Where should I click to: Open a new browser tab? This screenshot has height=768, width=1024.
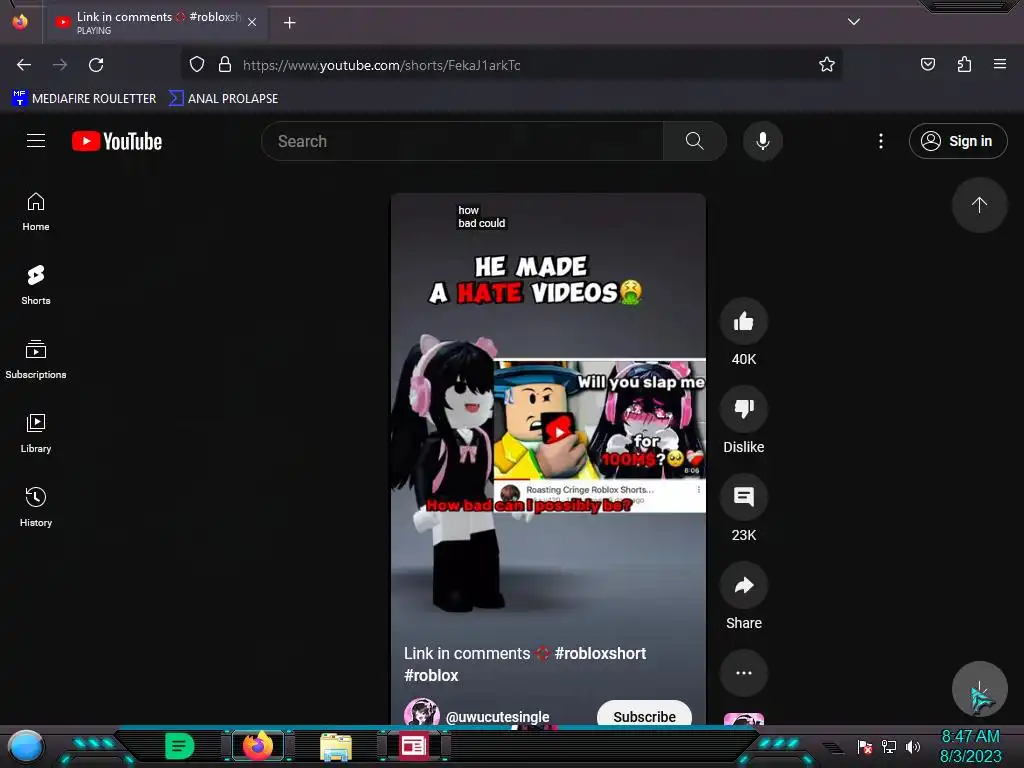click(x=290, y=23)
